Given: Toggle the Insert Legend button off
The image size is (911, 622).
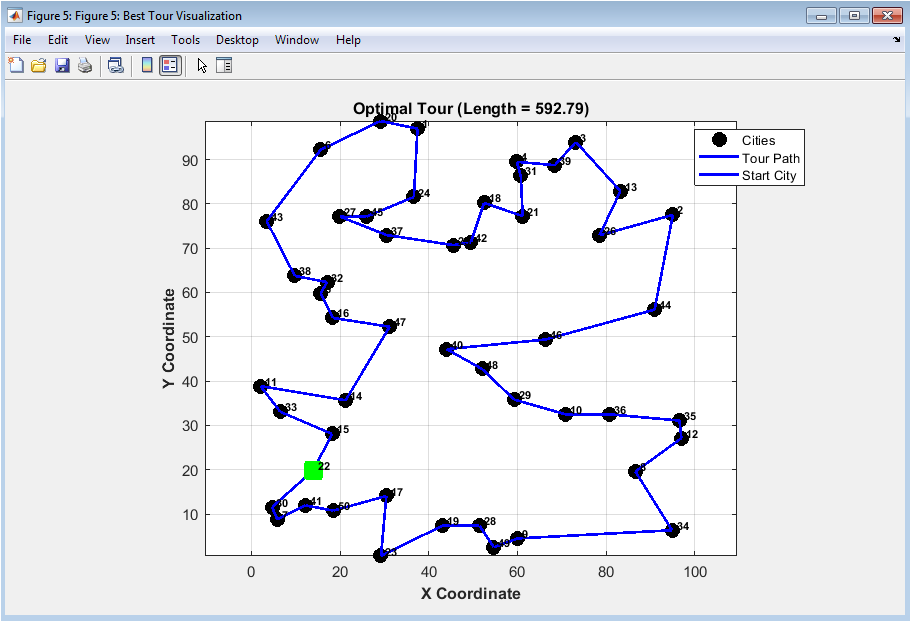Looking at the screenshot, I should click(x=170, y=66).
